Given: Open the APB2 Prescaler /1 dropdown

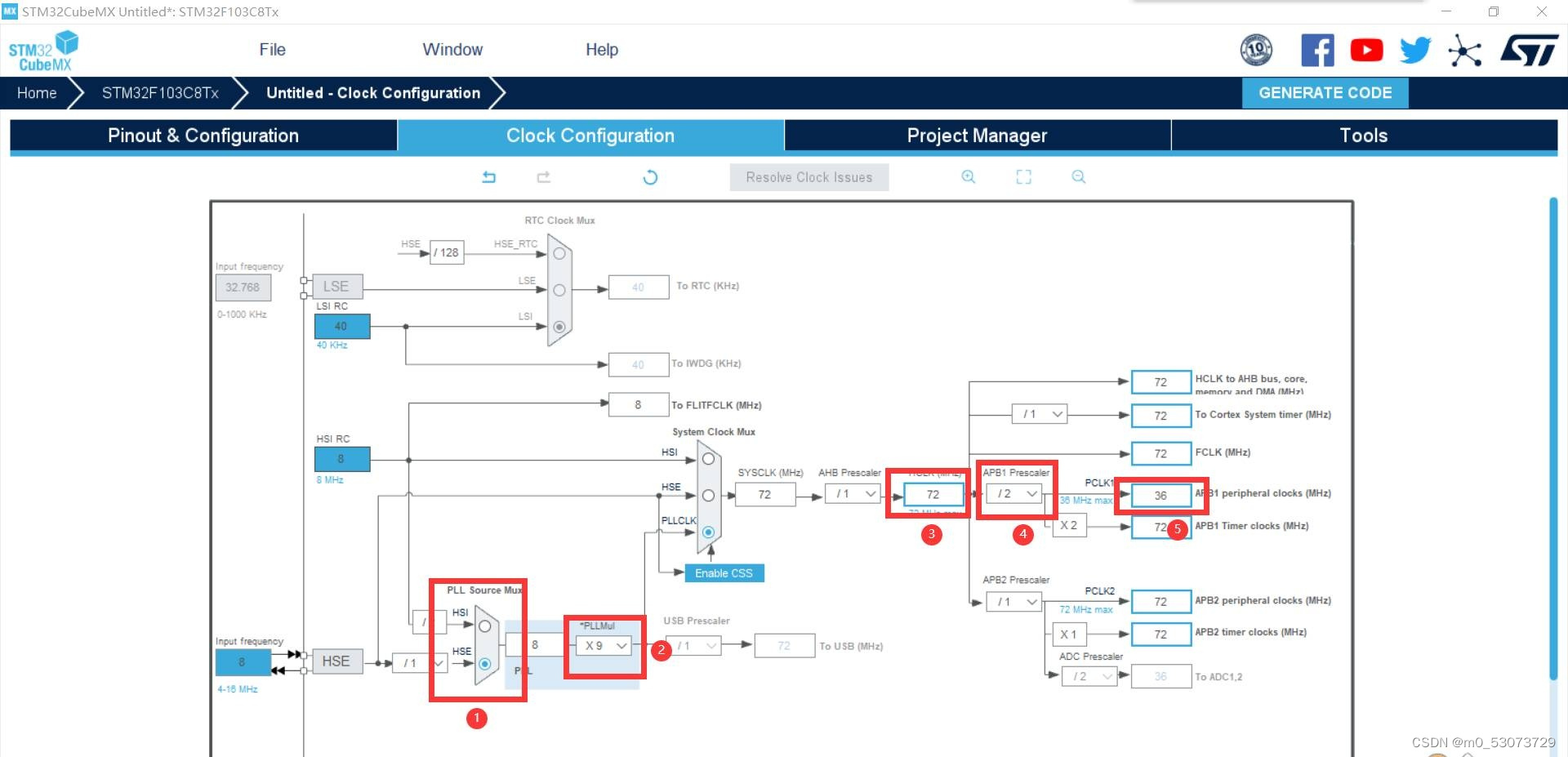Looking at the screenshot, I should pyautogui.click(x=1013, y=602).
